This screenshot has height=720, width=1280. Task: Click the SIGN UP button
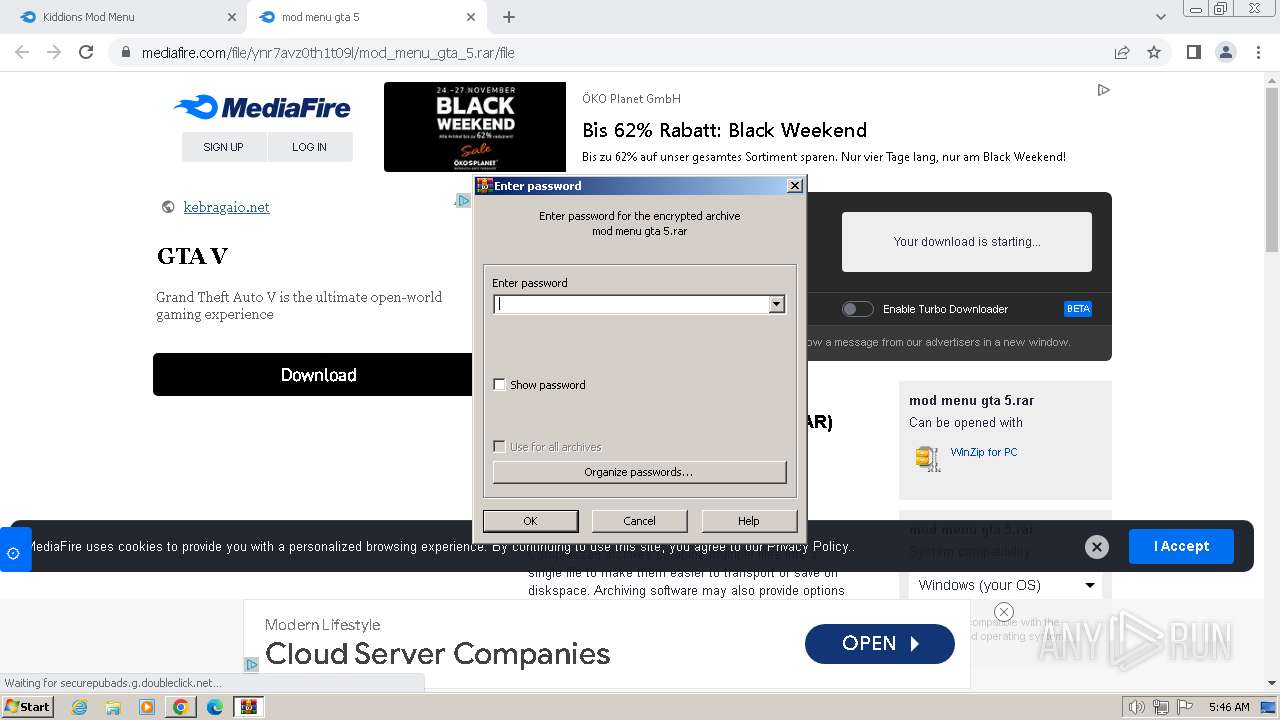click(x=224, y=147)
